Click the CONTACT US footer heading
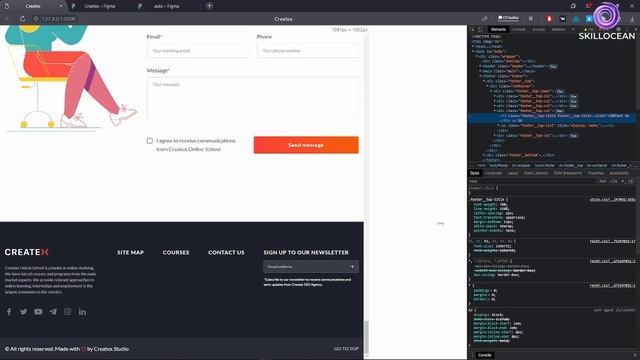Image resolution: width=640 pixels, height=360 pixels. tap(226, 253)
